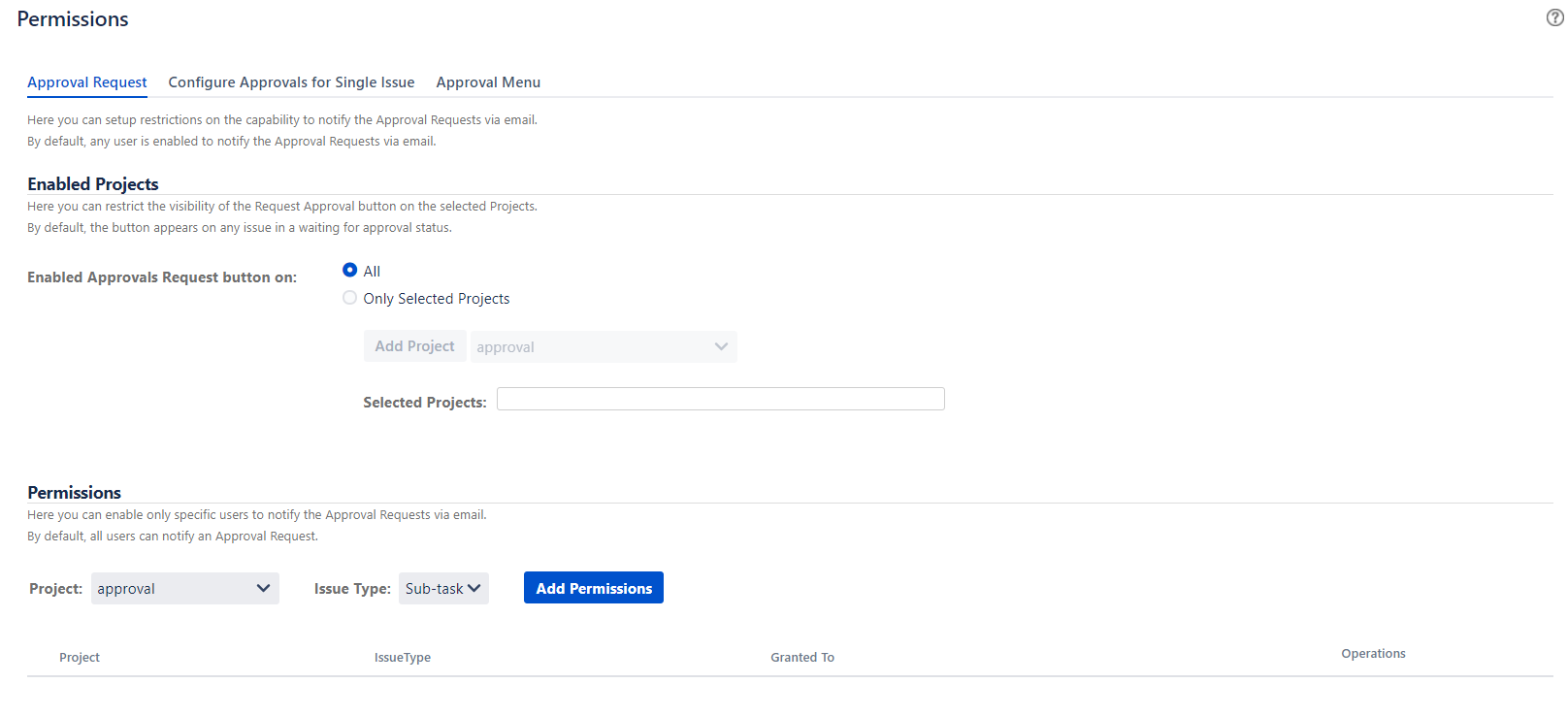Select the All radio button
This screenshot has width=1568, height=716.
(x=350, y=270)
